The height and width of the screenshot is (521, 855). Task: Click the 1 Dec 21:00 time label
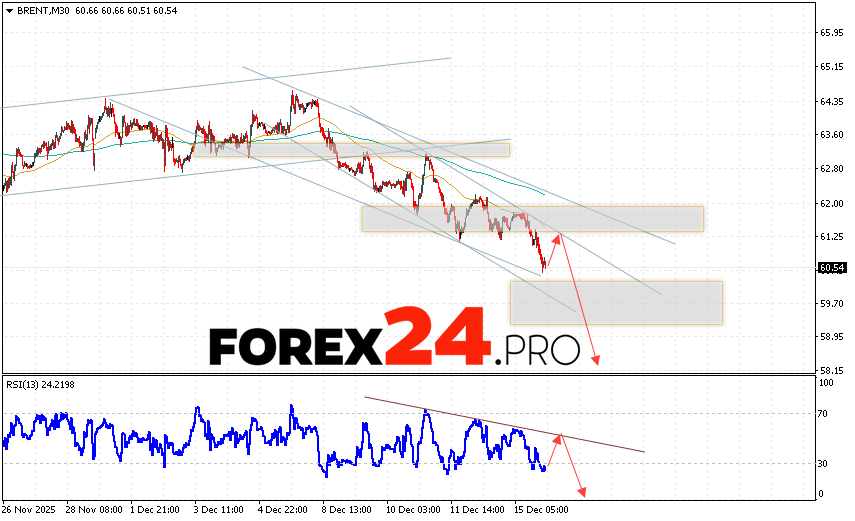coord(155,510)
